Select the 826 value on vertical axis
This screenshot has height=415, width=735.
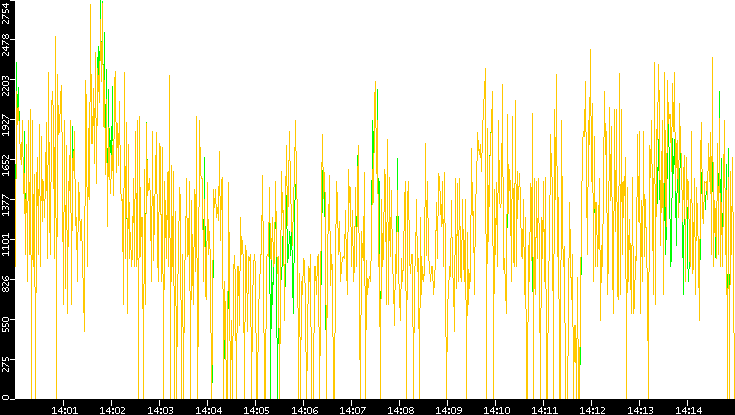[6, 285]
